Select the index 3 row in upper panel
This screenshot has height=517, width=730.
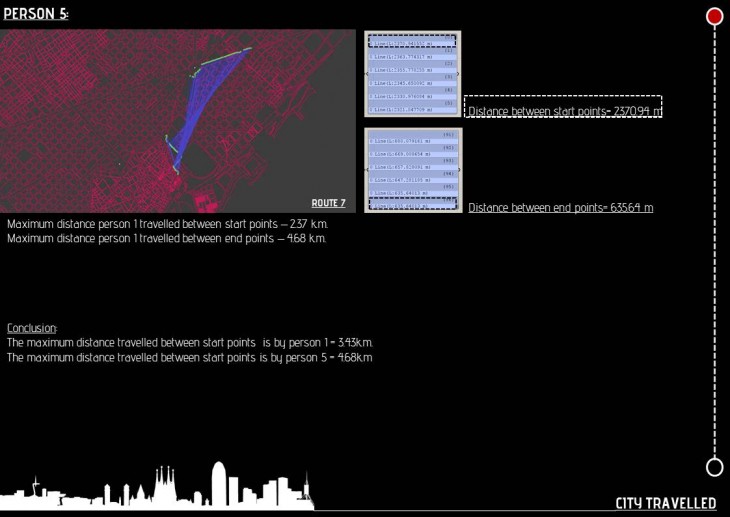tap(412, 83)
